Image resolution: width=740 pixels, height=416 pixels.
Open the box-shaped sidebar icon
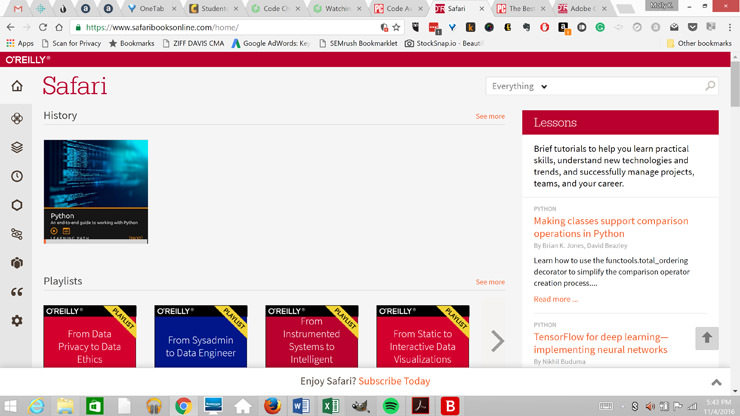17,263
